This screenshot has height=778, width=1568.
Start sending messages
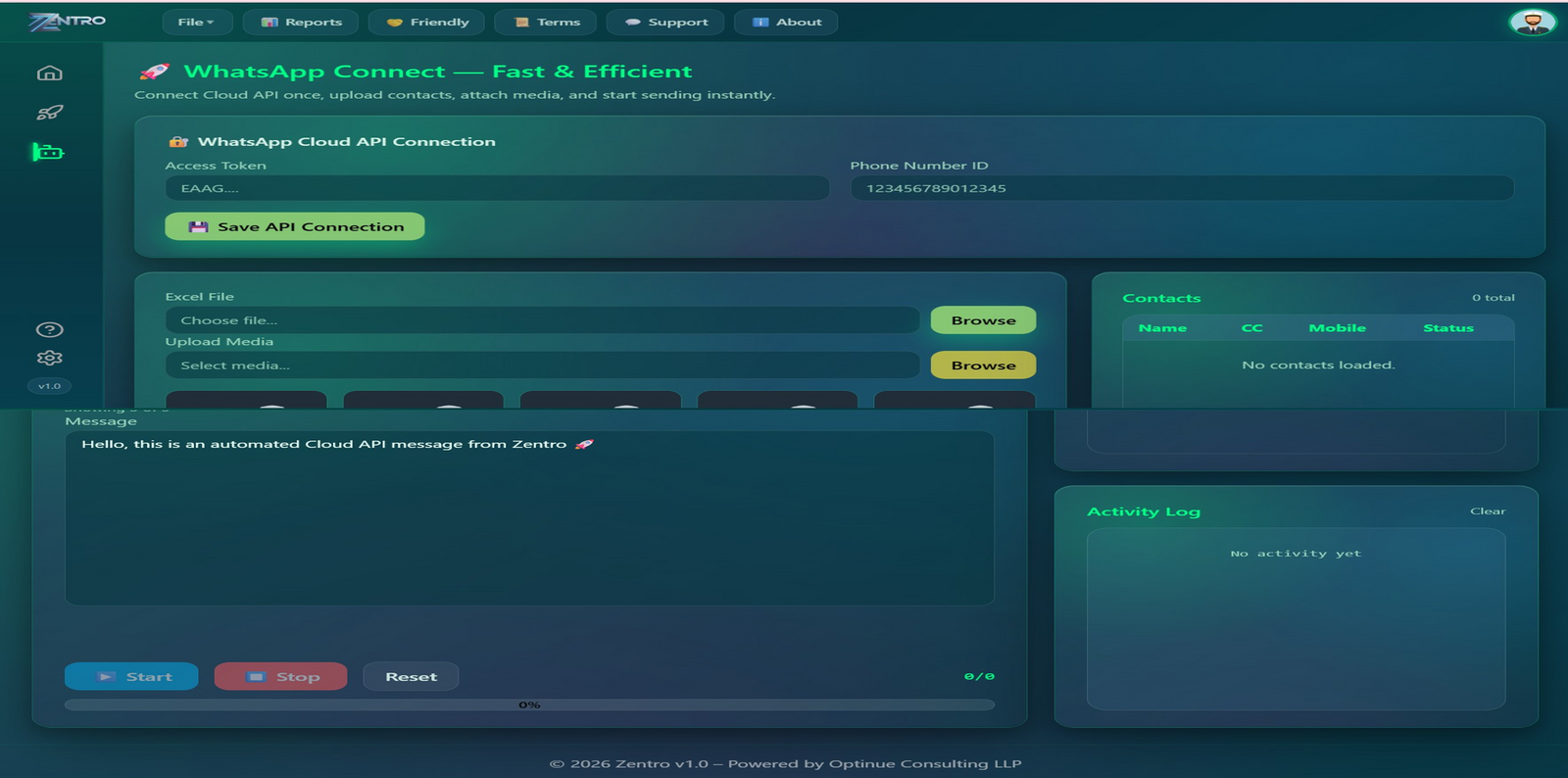131,677
